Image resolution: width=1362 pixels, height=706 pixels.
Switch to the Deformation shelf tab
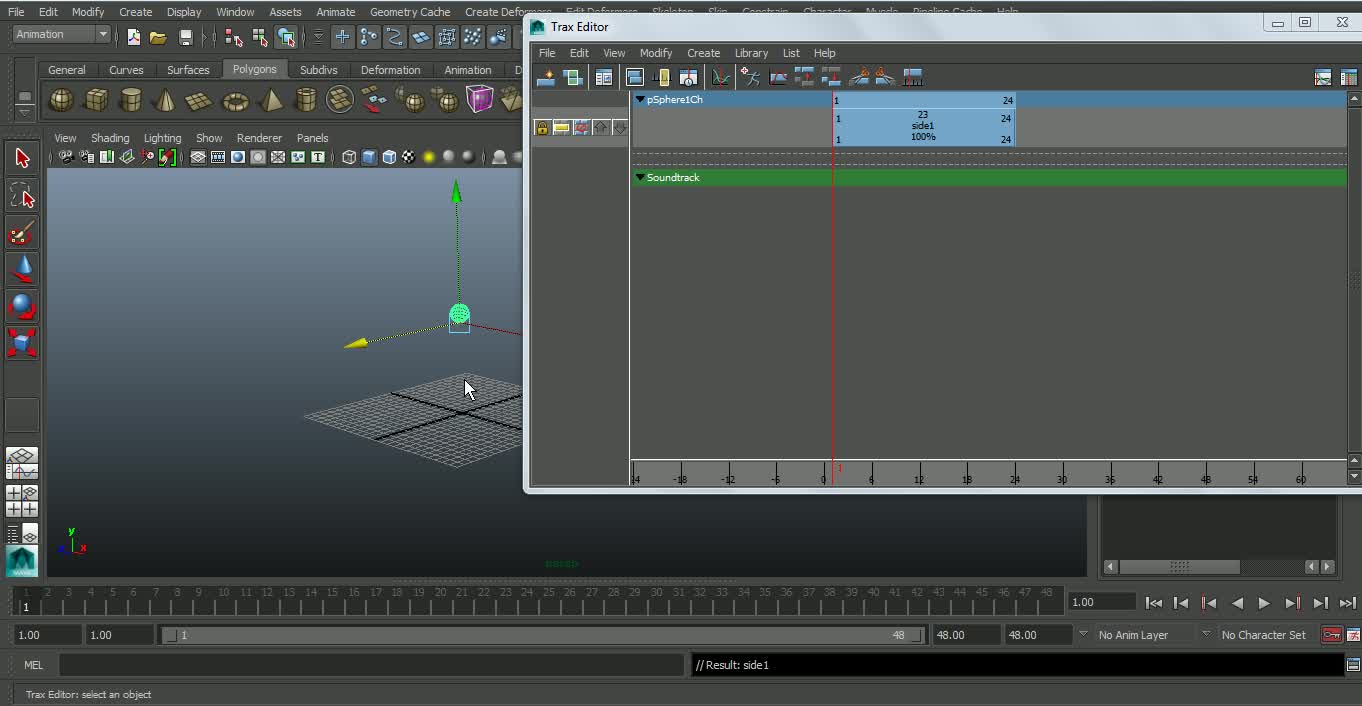[390, 70]
